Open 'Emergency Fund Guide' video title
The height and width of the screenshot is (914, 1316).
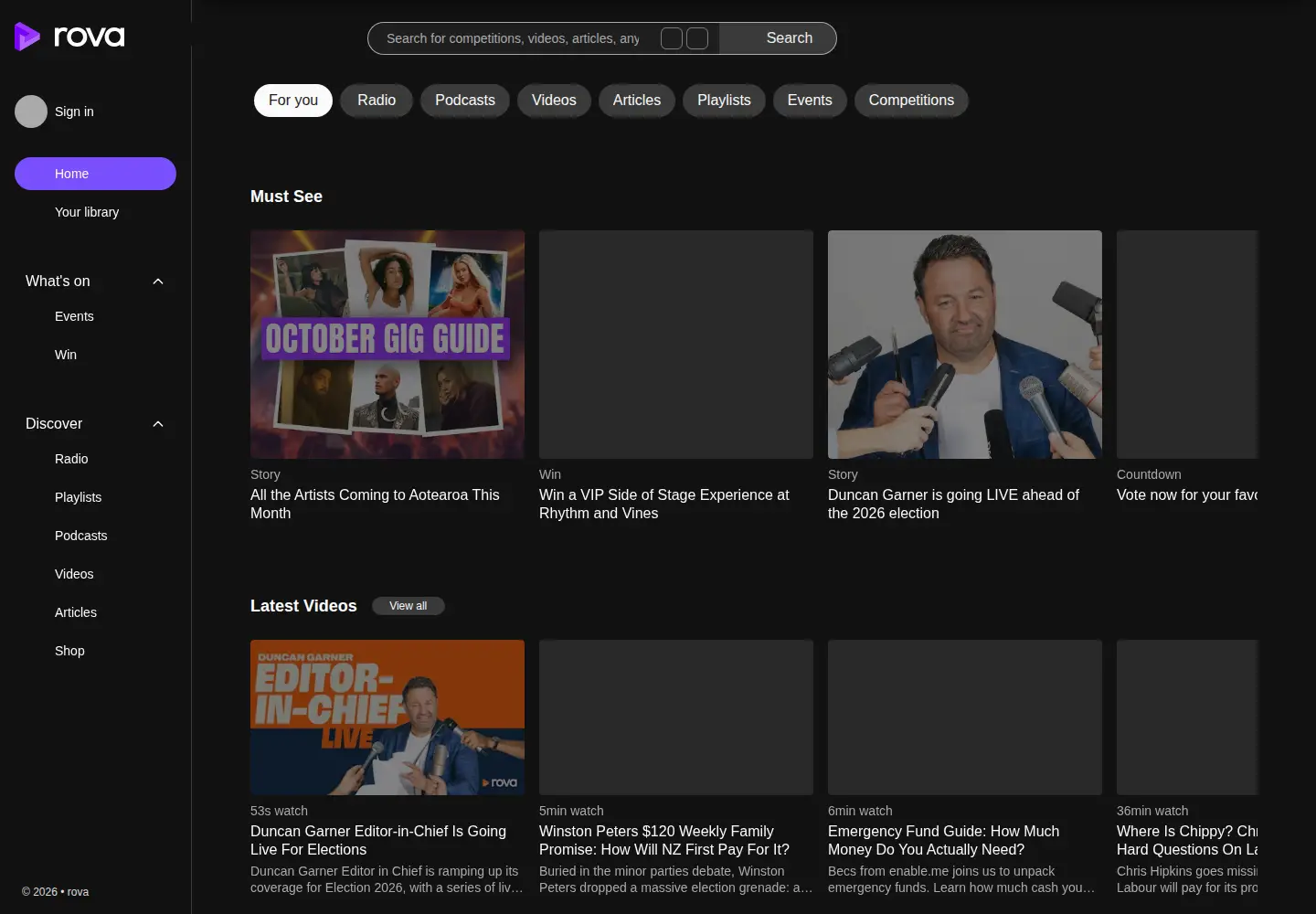[944, 840]
